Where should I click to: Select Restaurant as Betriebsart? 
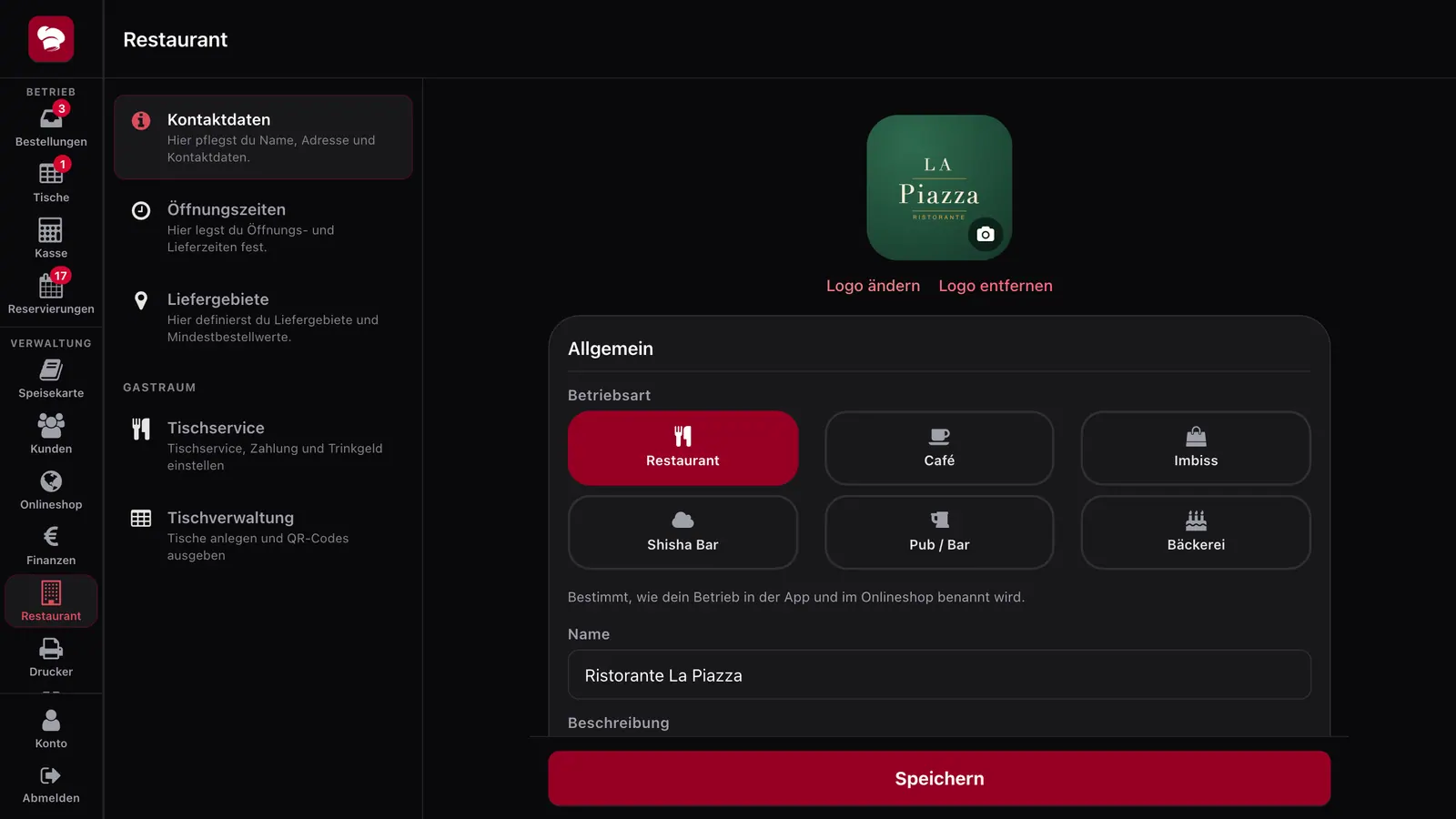pyautogui.click(x=682, y=448)
